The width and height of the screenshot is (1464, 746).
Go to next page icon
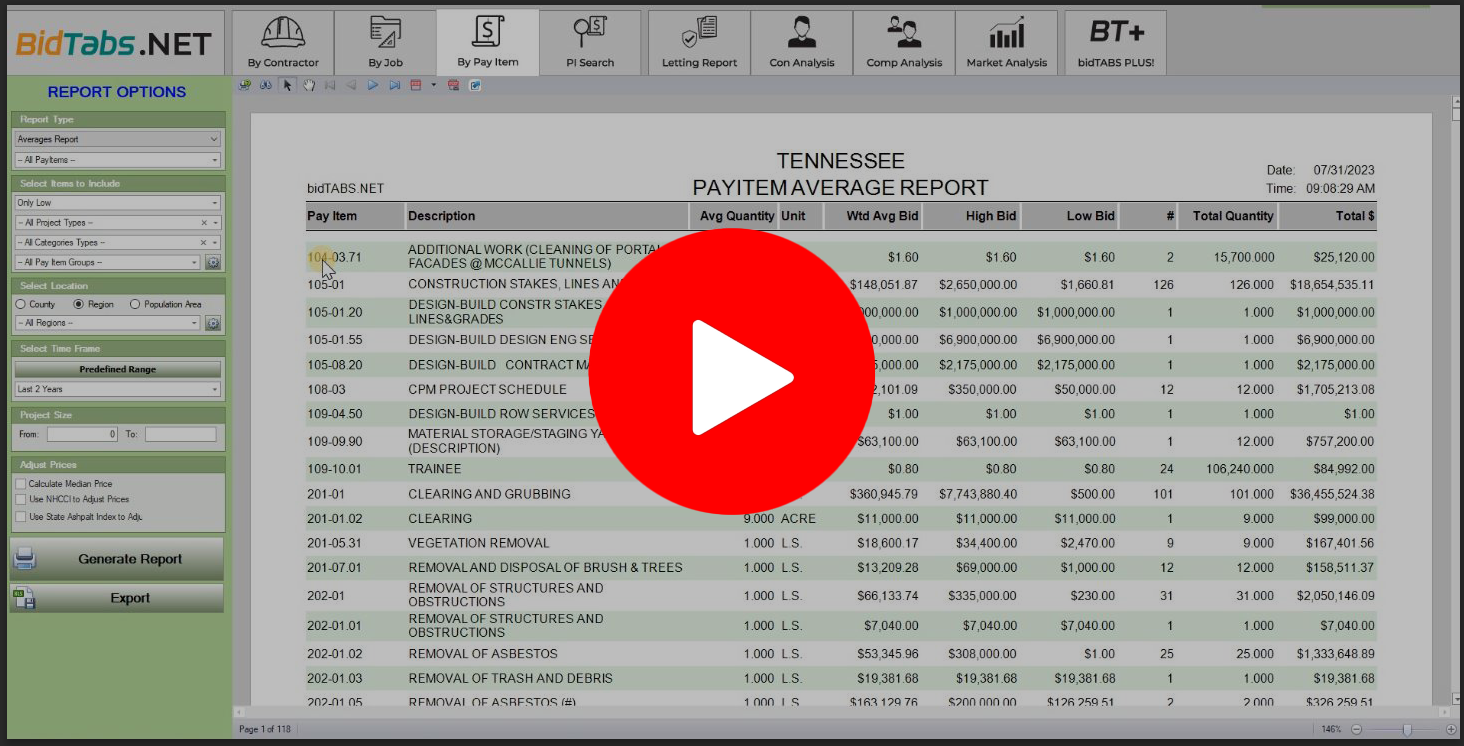point(373,86)
